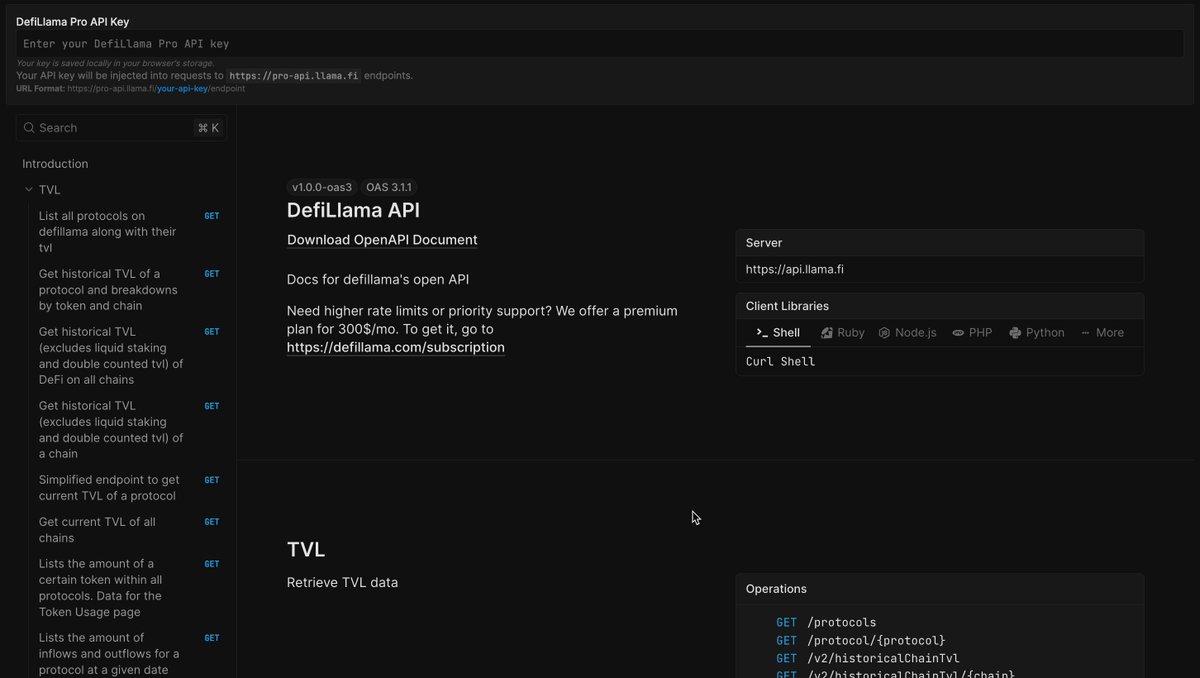Select the Node.js hexagon icon
Image resolution: width=1200 pixels, height=678 pixels.
click(x=884, y=333)
